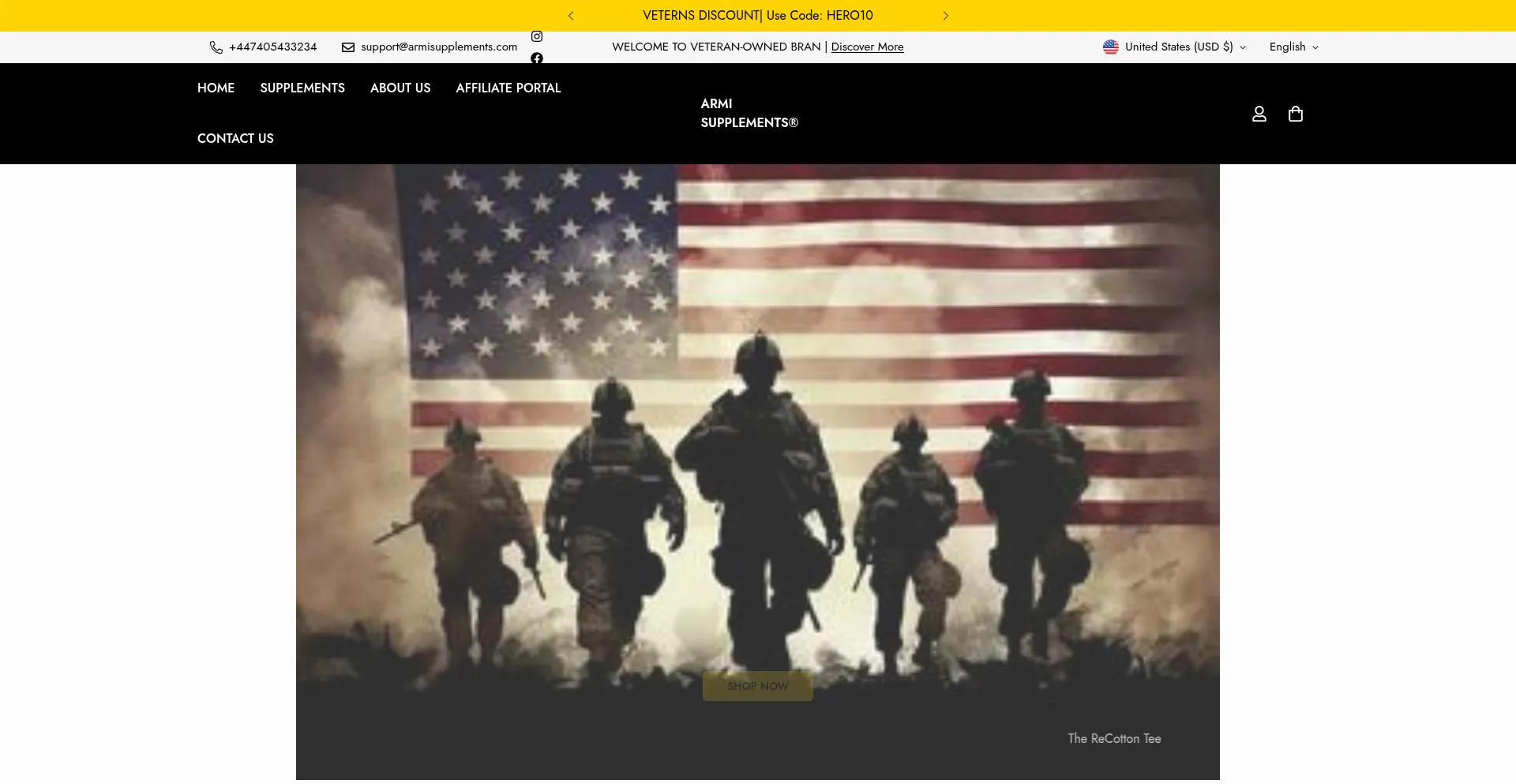Open the English language dropdown
The image size is (1516, 784).
[x=1293, y=47]
